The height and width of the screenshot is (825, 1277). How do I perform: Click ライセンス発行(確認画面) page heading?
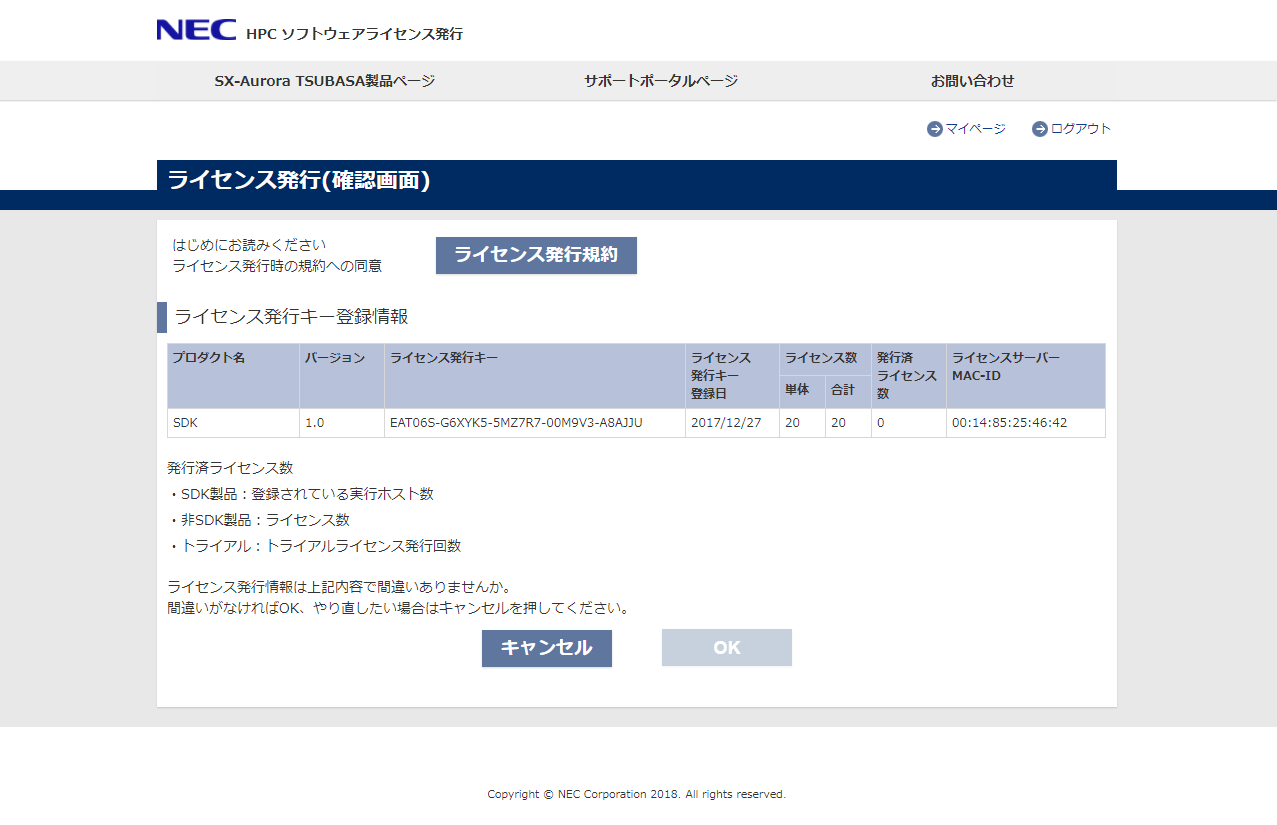(x=299, y=180)
